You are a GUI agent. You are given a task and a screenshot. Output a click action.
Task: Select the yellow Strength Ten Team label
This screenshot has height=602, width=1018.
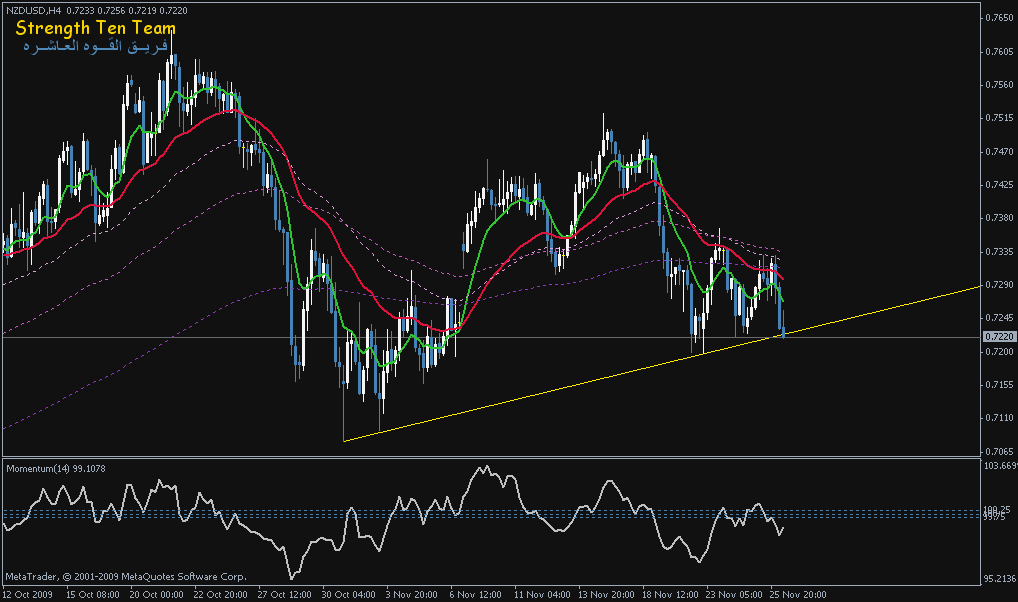coord(95,29)
